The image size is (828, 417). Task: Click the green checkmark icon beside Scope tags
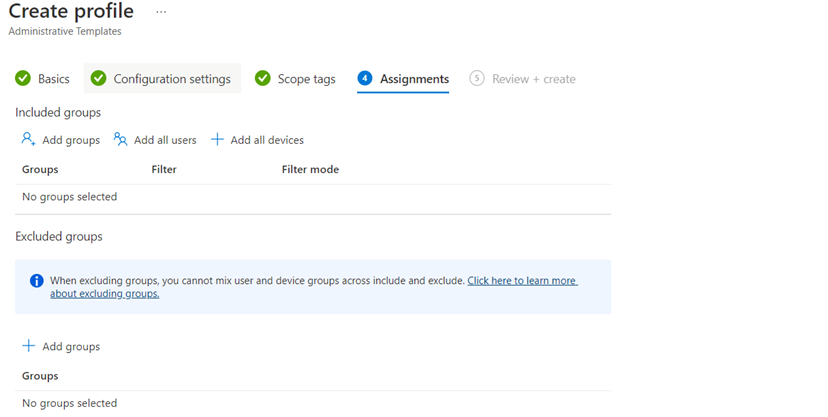[263, 79]
